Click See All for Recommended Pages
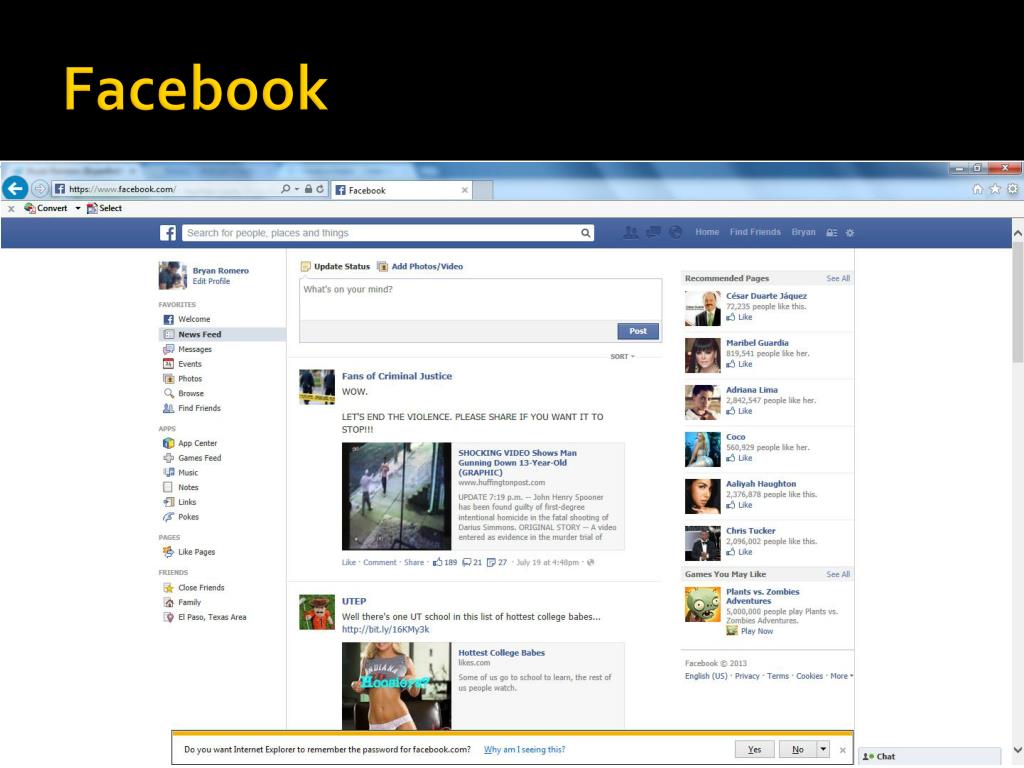 (838, 278)
